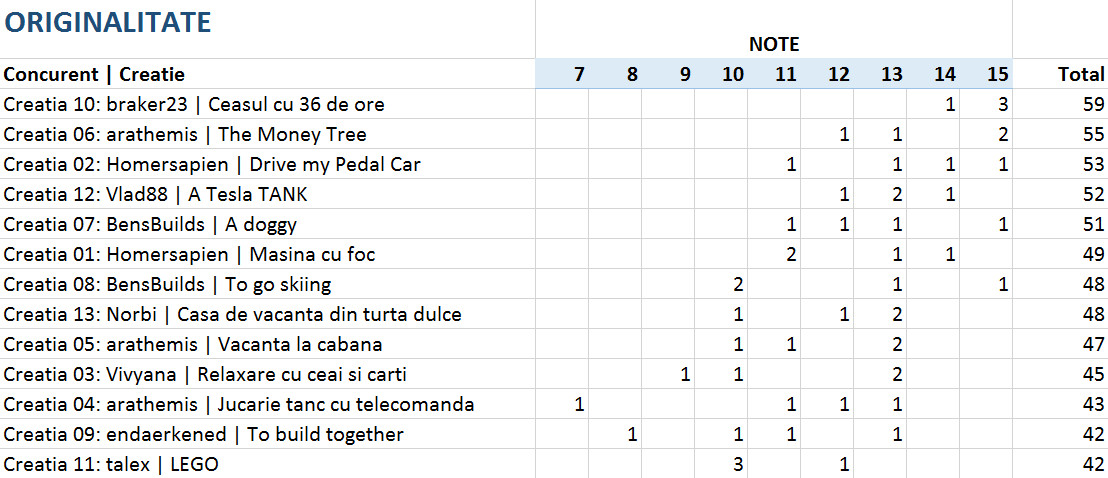Click the 'Concurent | Creatie' column header
1108x478 pixels.
(x=95, y=74)
